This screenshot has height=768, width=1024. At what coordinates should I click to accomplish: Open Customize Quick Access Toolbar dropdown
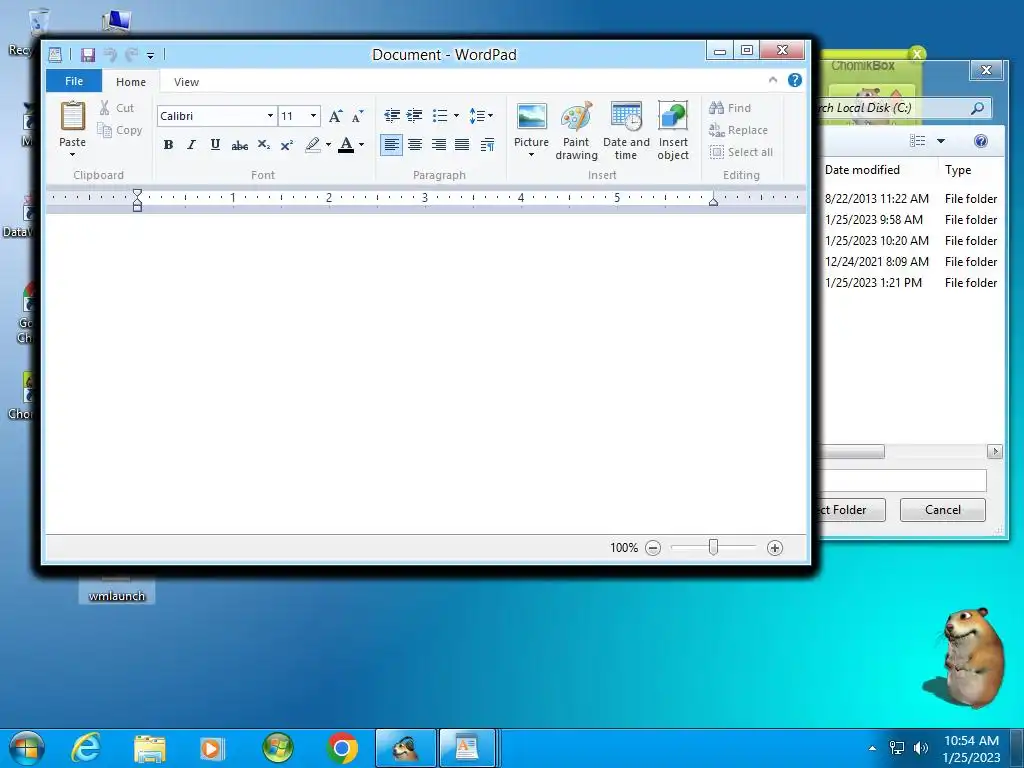tap(150, 56)
